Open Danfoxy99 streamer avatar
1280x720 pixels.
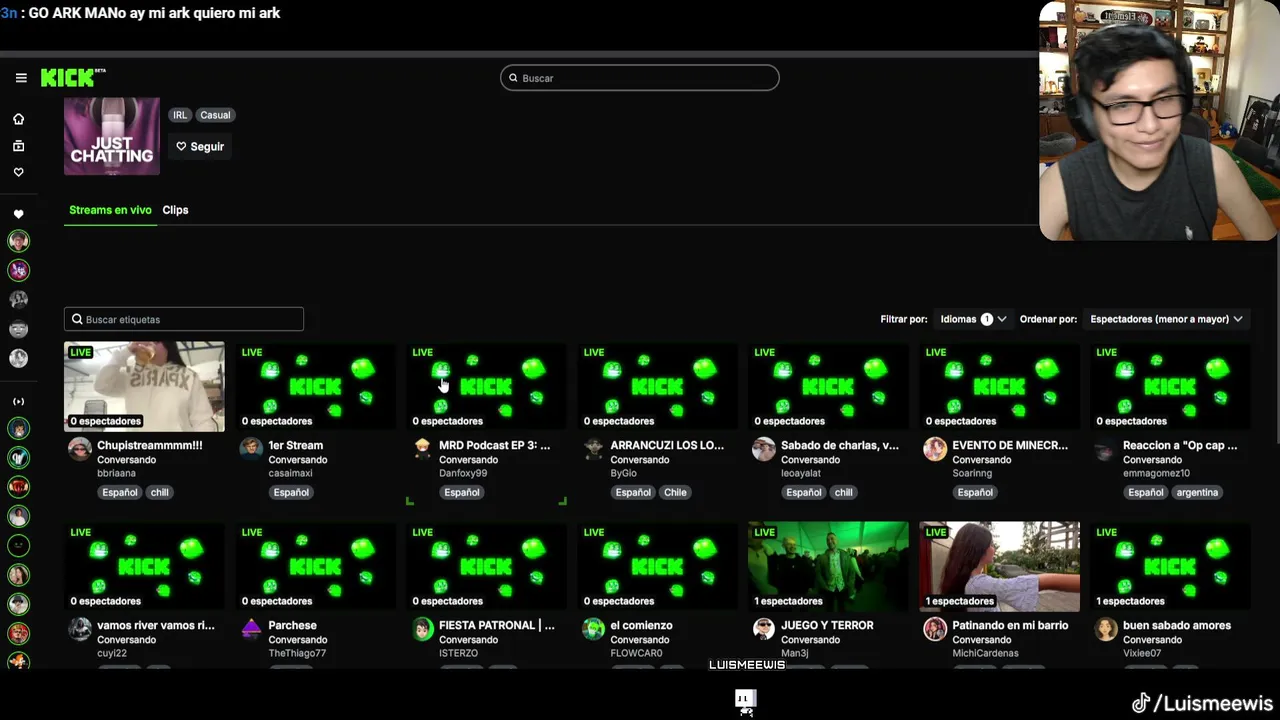tap(422, 449)
